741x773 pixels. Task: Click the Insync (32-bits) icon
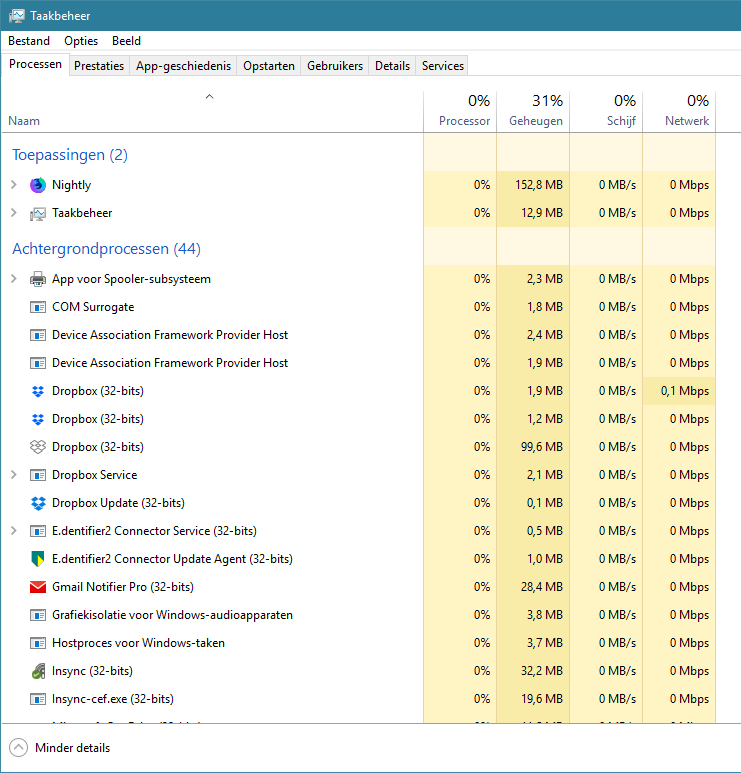(38, 671)
